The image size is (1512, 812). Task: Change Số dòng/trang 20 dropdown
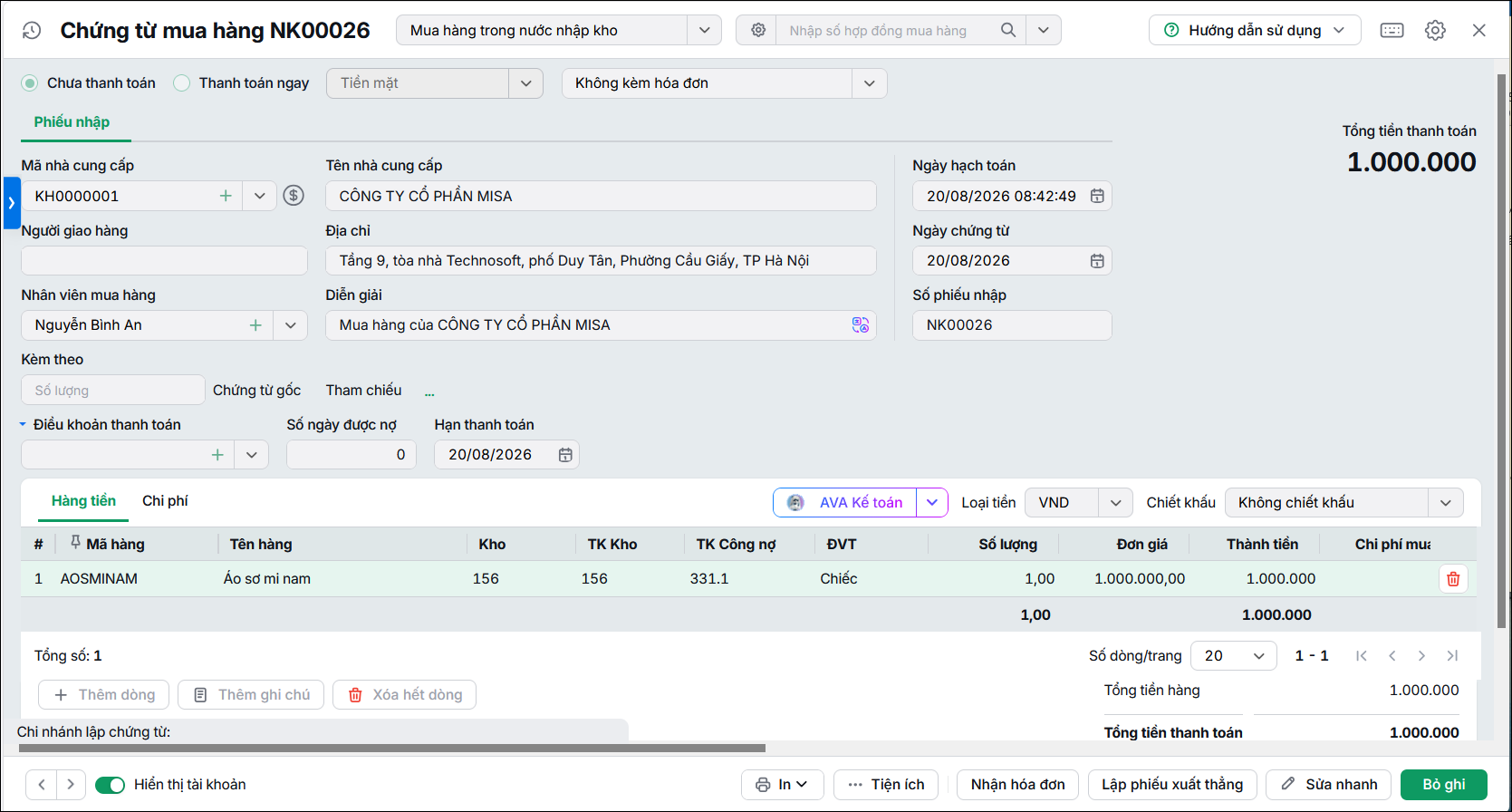click(1233, 656)
